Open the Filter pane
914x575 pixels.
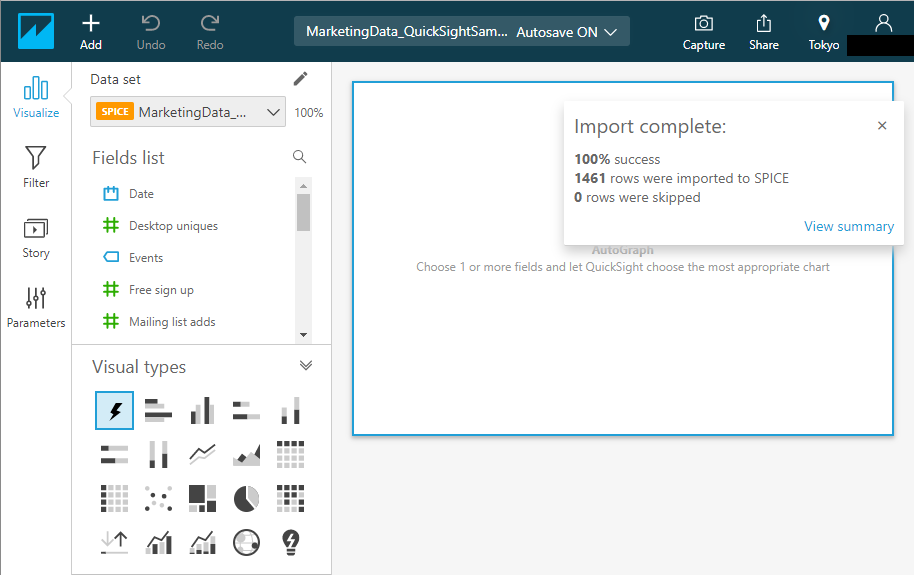tap(36, 167)
